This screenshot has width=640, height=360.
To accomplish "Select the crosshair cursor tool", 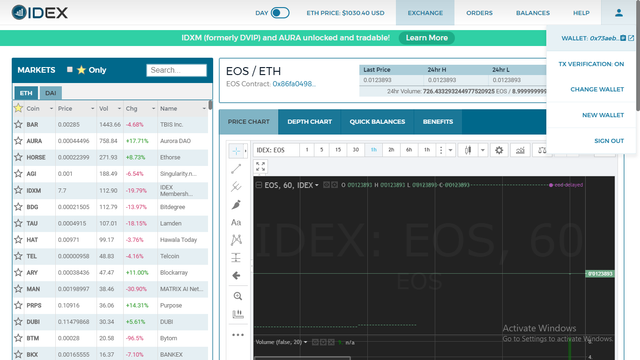I will 236,151.
